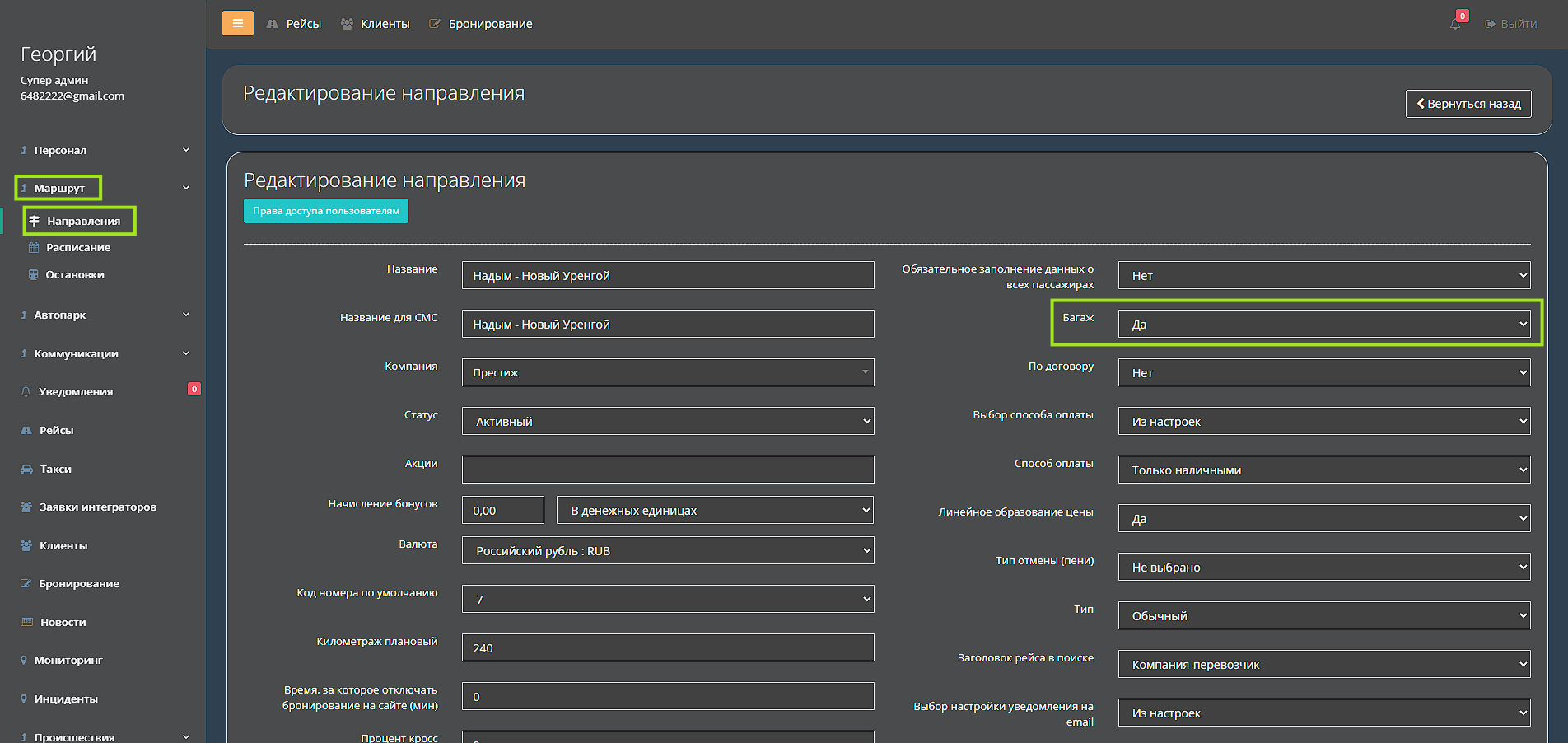The height and width of the screenshot is (743, 1568).
Task: Click the Новости newspaper icon
Action: pyautogui.click(x=26, y=622)
